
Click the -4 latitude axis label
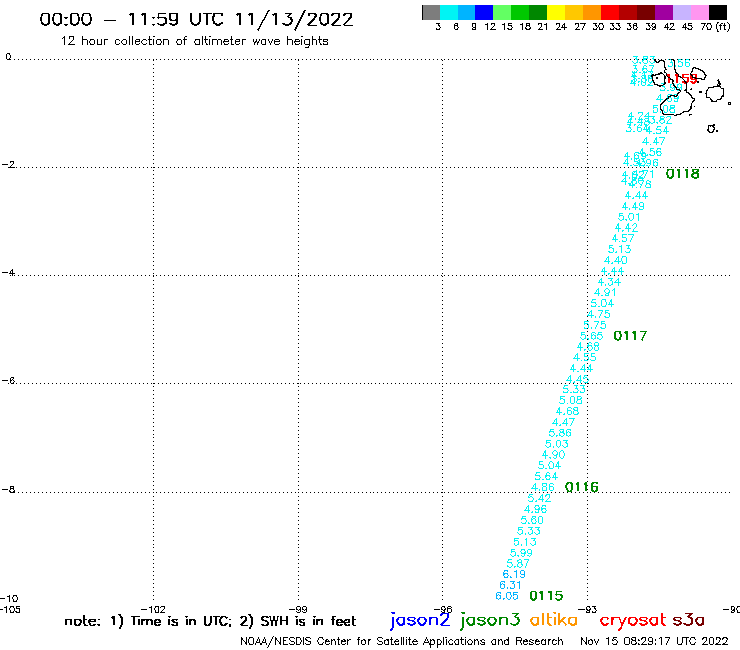[8, 273]
